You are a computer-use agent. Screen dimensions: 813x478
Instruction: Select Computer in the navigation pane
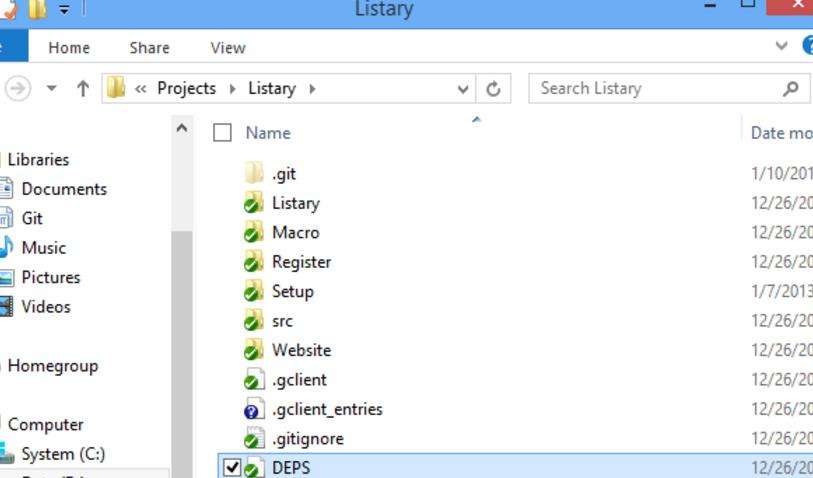[46, 425]
